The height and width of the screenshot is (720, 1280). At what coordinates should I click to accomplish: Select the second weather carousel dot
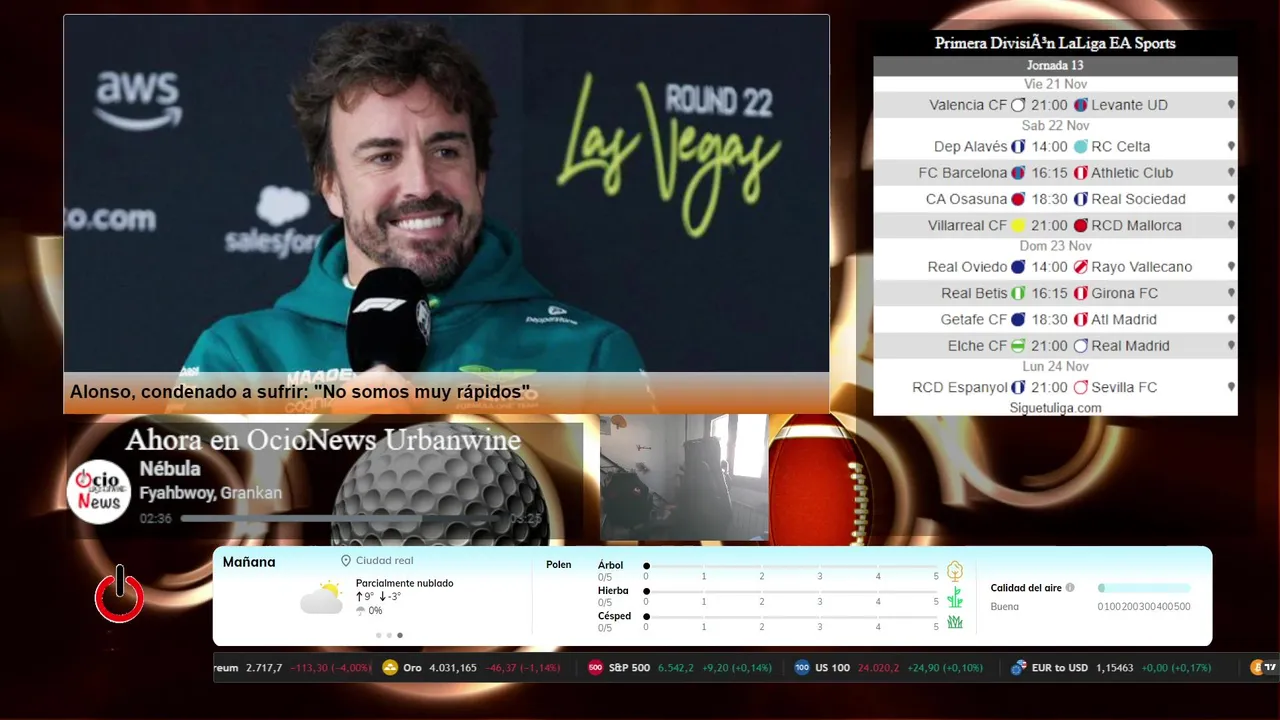(x=389, y=635)
